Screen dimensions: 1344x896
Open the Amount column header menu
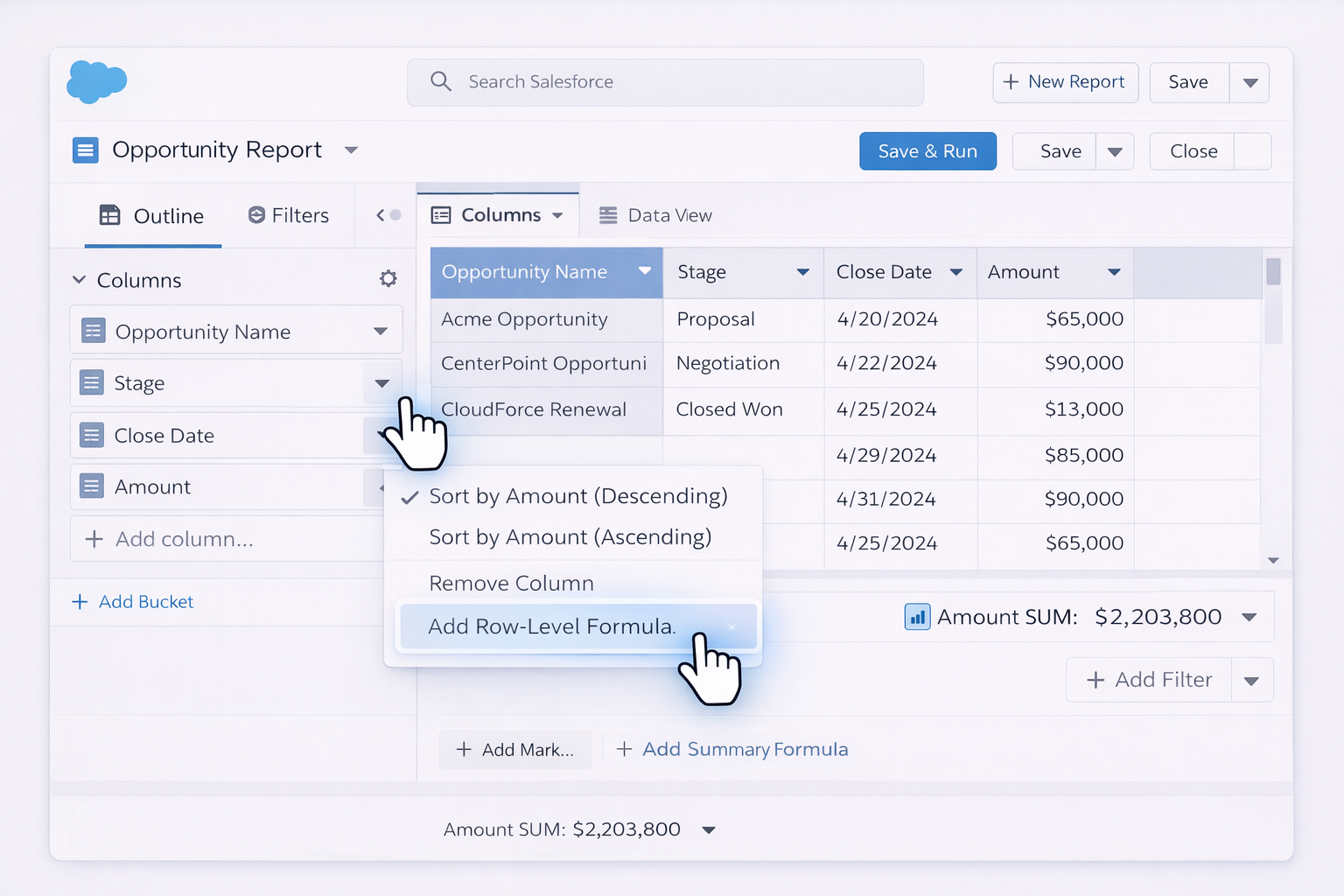(1114, 272)
